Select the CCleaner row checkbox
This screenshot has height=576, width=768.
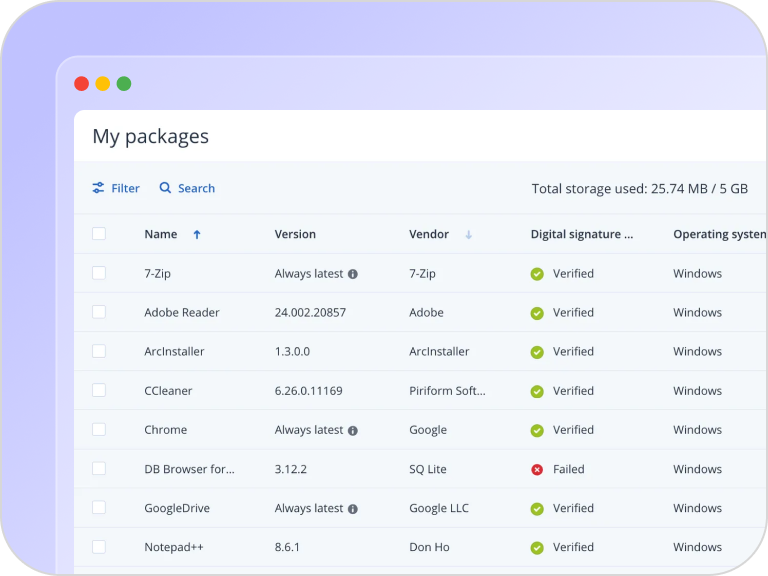(x=99, y=390)
